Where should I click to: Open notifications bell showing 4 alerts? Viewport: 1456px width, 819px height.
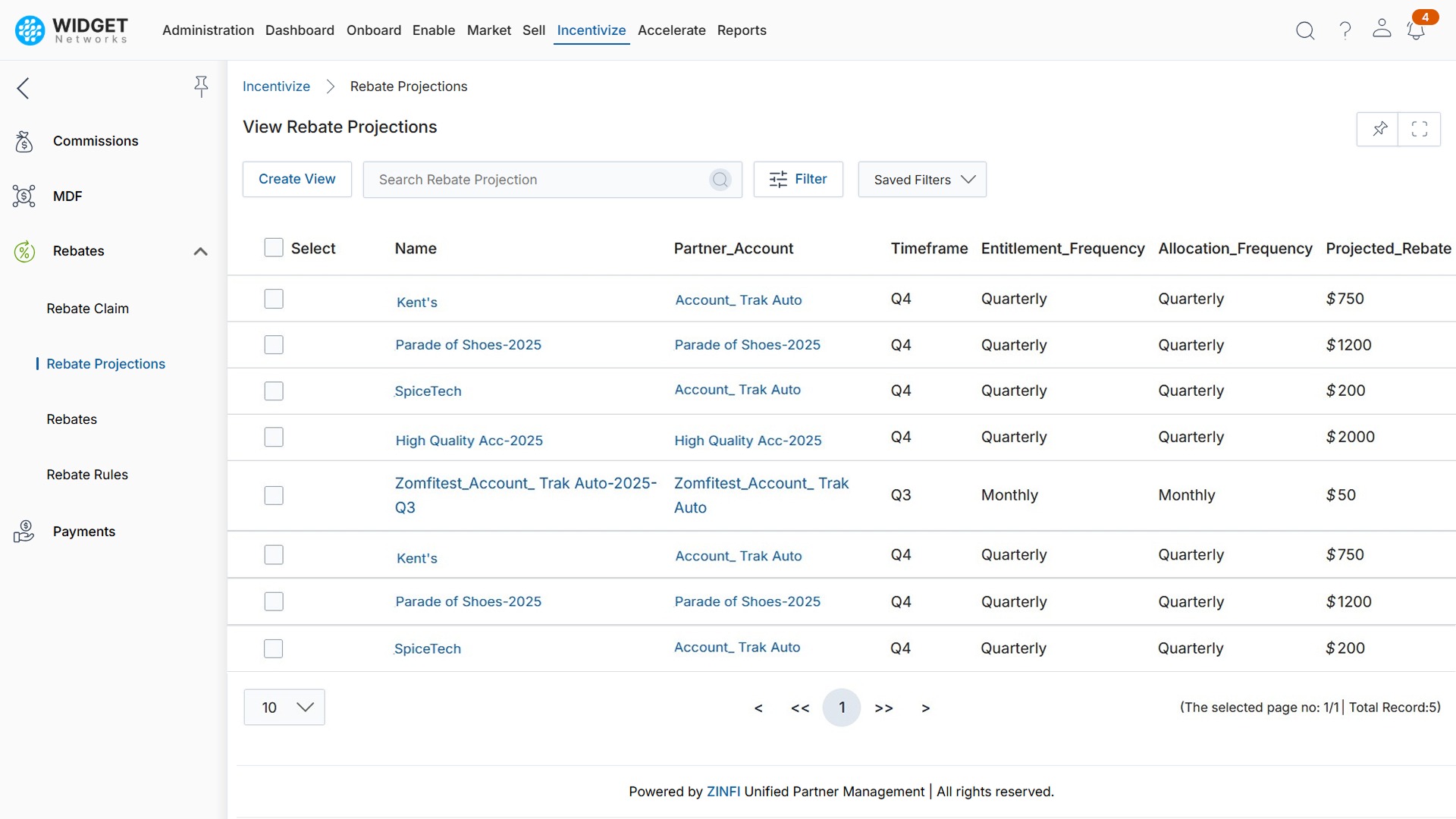coord(1415,30)
